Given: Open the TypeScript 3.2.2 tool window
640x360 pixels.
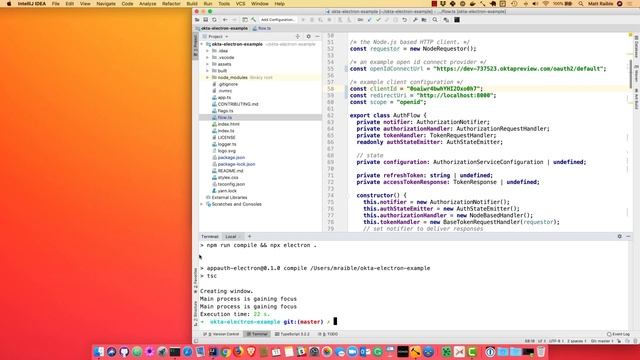Looking at the screenshot, I should [x=292, y=334].
